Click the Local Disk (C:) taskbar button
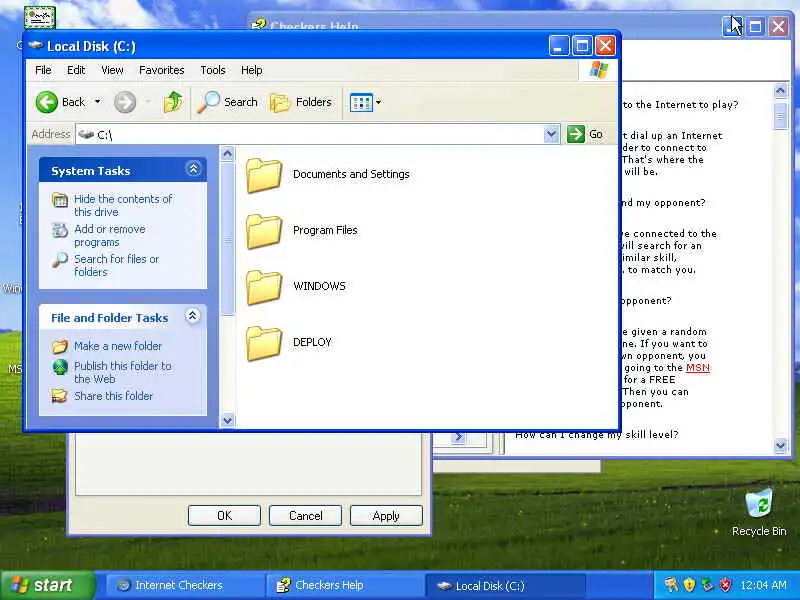The height and width of the screenshot is (600, 800). (505, 586)
